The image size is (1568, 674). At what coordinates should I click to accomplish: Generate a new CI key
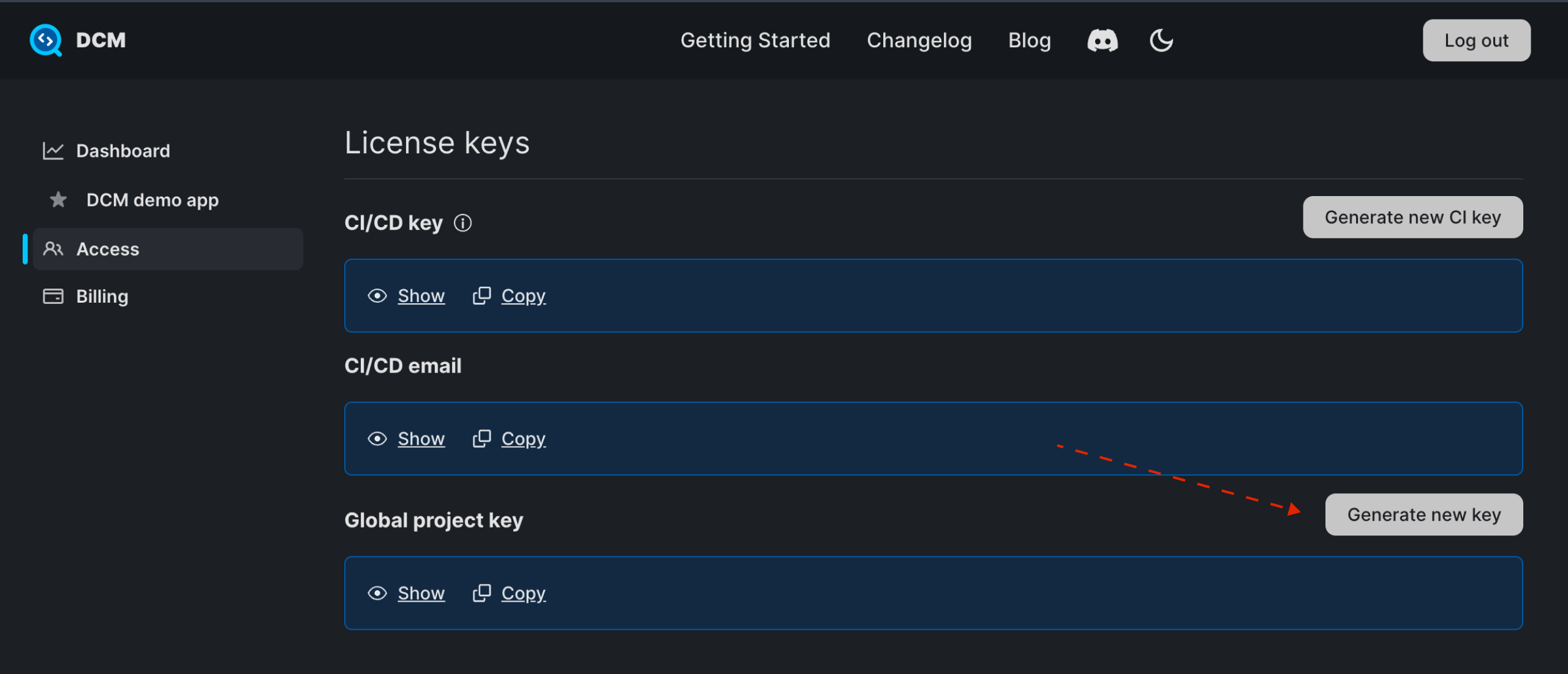(x=1412, y=217)
